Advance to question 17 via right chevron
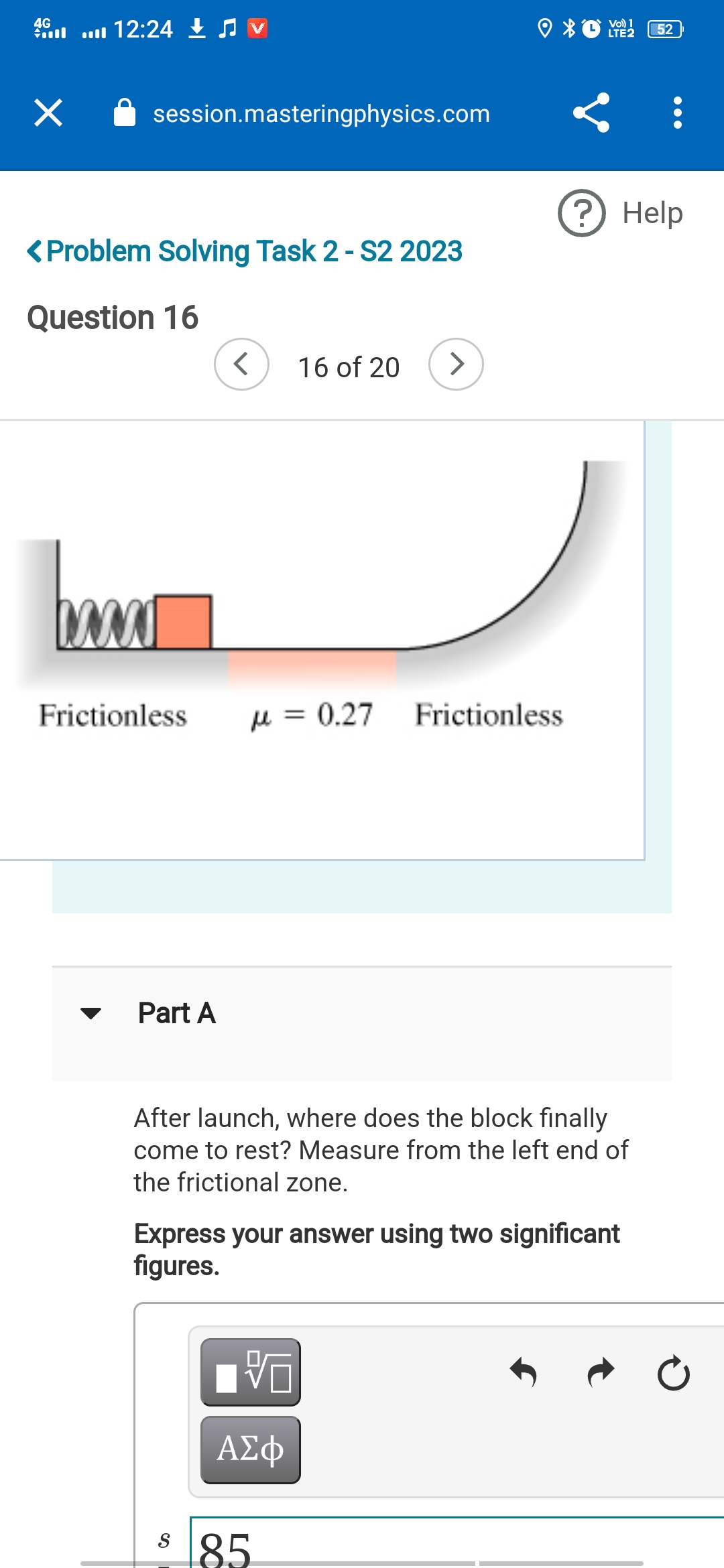Viewport: 724px width, 1568px height. point(457,365)
